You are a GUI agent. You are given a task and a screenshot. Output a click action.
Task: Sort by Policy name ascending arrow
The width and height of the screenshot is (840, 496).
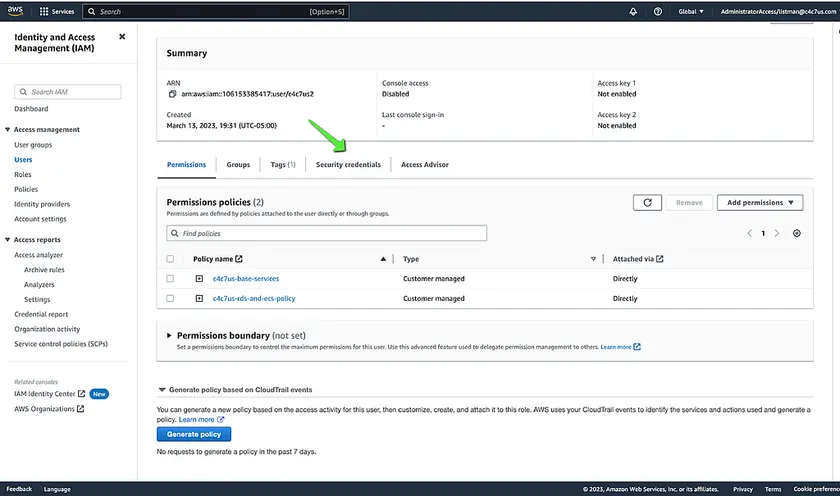tap(383, 259)
